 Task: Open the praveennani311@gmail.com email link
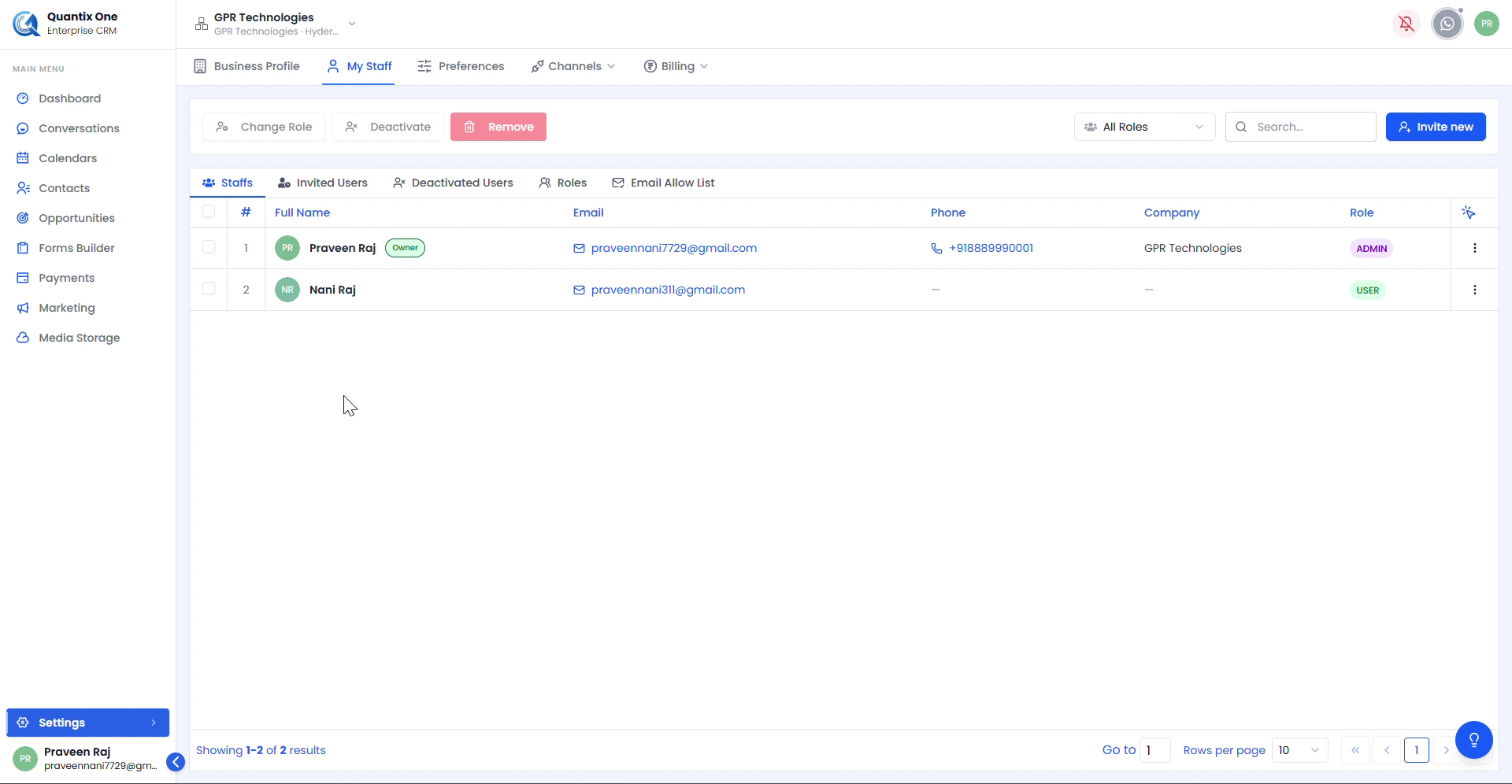point(668,290)
